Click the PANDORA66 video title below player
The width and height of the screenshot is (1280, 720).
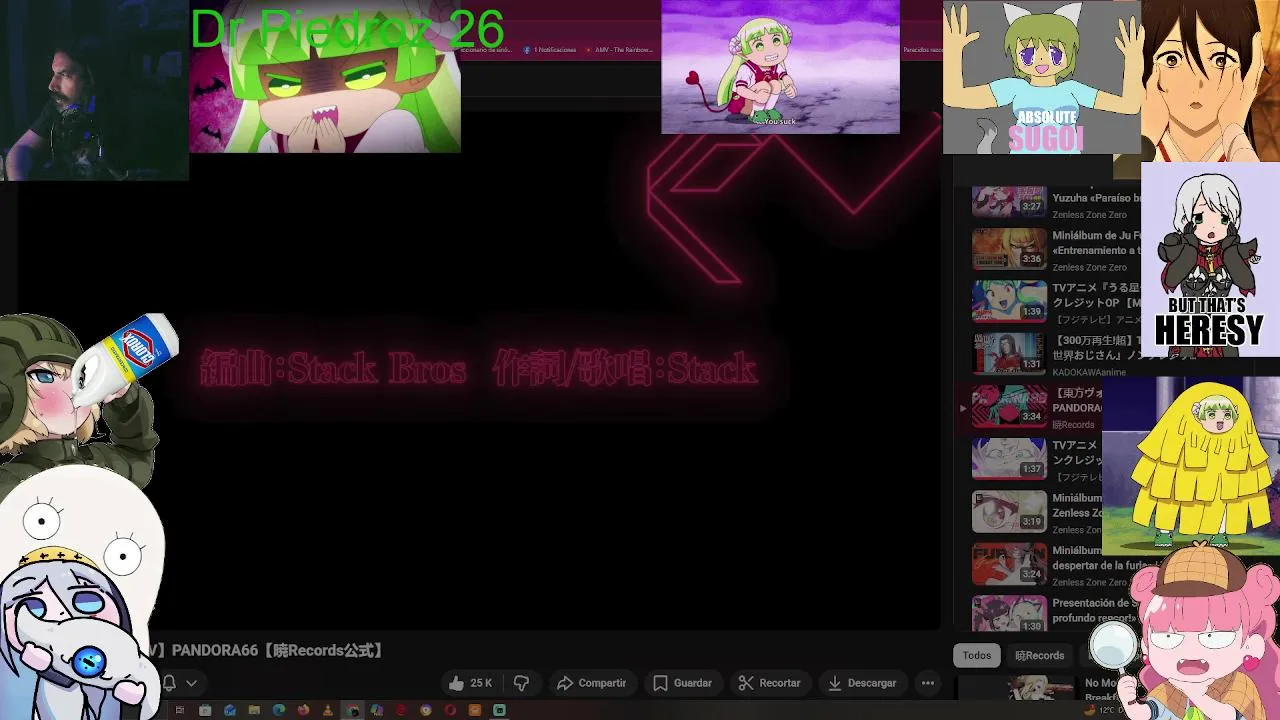(x=267, y=650)
